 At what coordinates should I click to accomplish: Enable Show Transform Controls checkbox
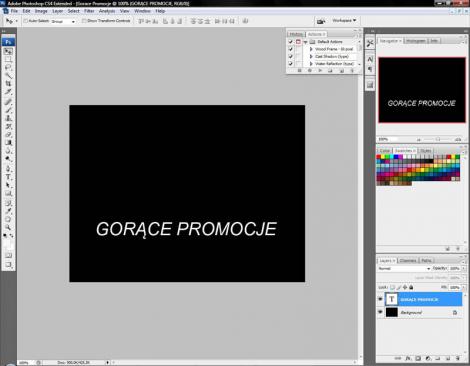84,21
